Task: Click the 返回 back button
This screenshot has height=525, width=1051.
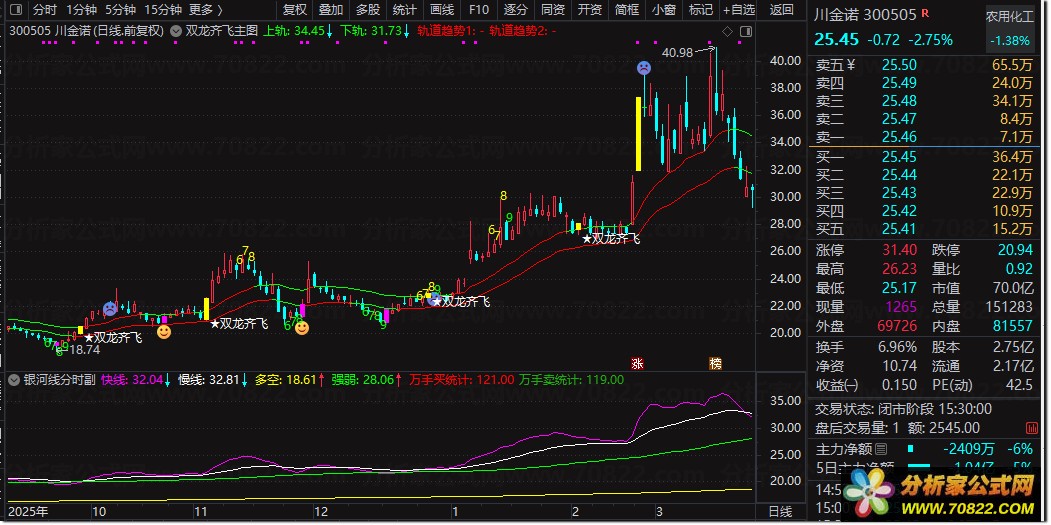Action: click(782, 9)
